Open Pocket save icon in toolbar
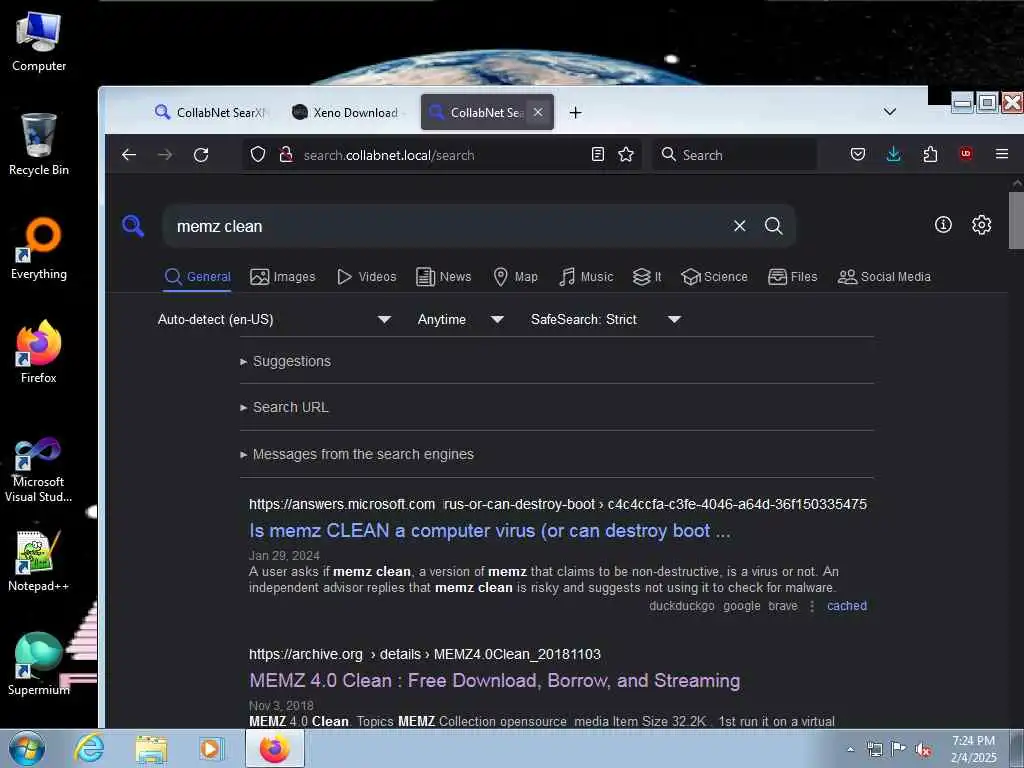 [x=857, y=155]
